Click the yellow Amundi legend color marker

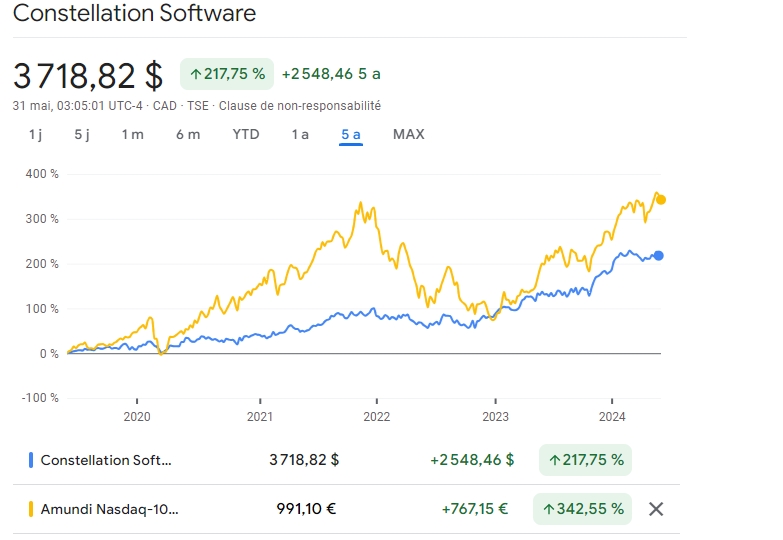click(x=31, y=509)
